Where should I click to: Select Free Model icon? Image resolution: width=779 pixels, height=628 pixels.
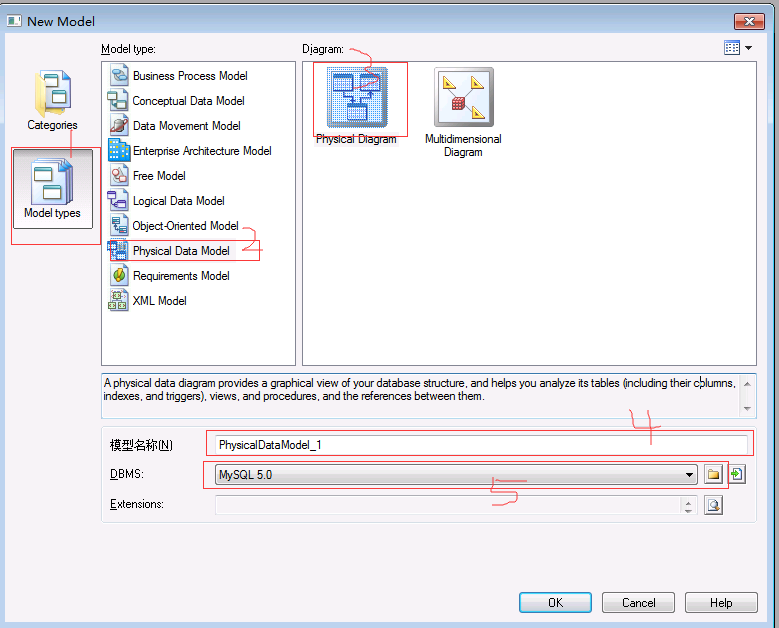(119, 175)
